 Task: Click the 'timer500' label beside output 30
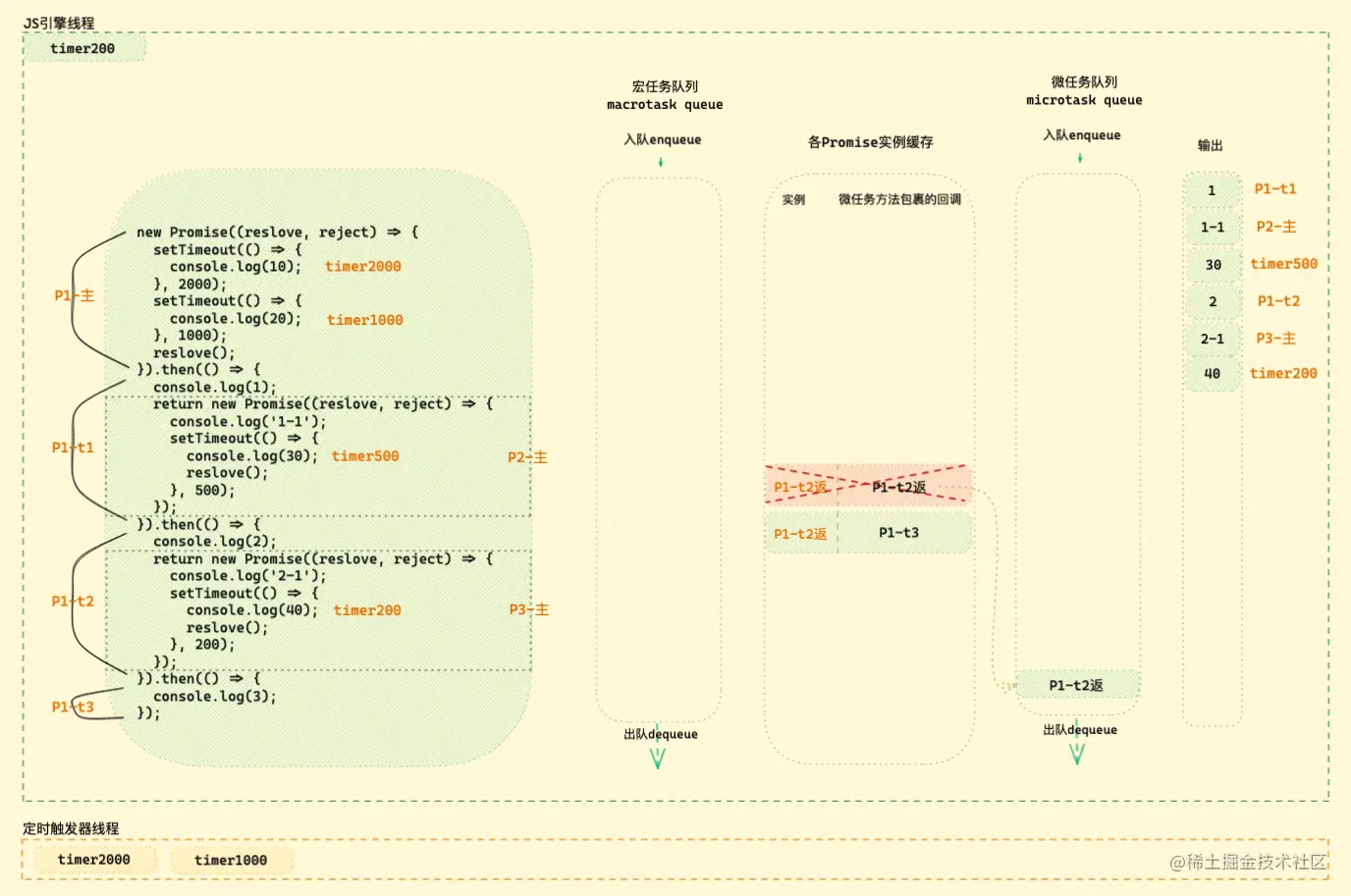tap(1283, 263)
